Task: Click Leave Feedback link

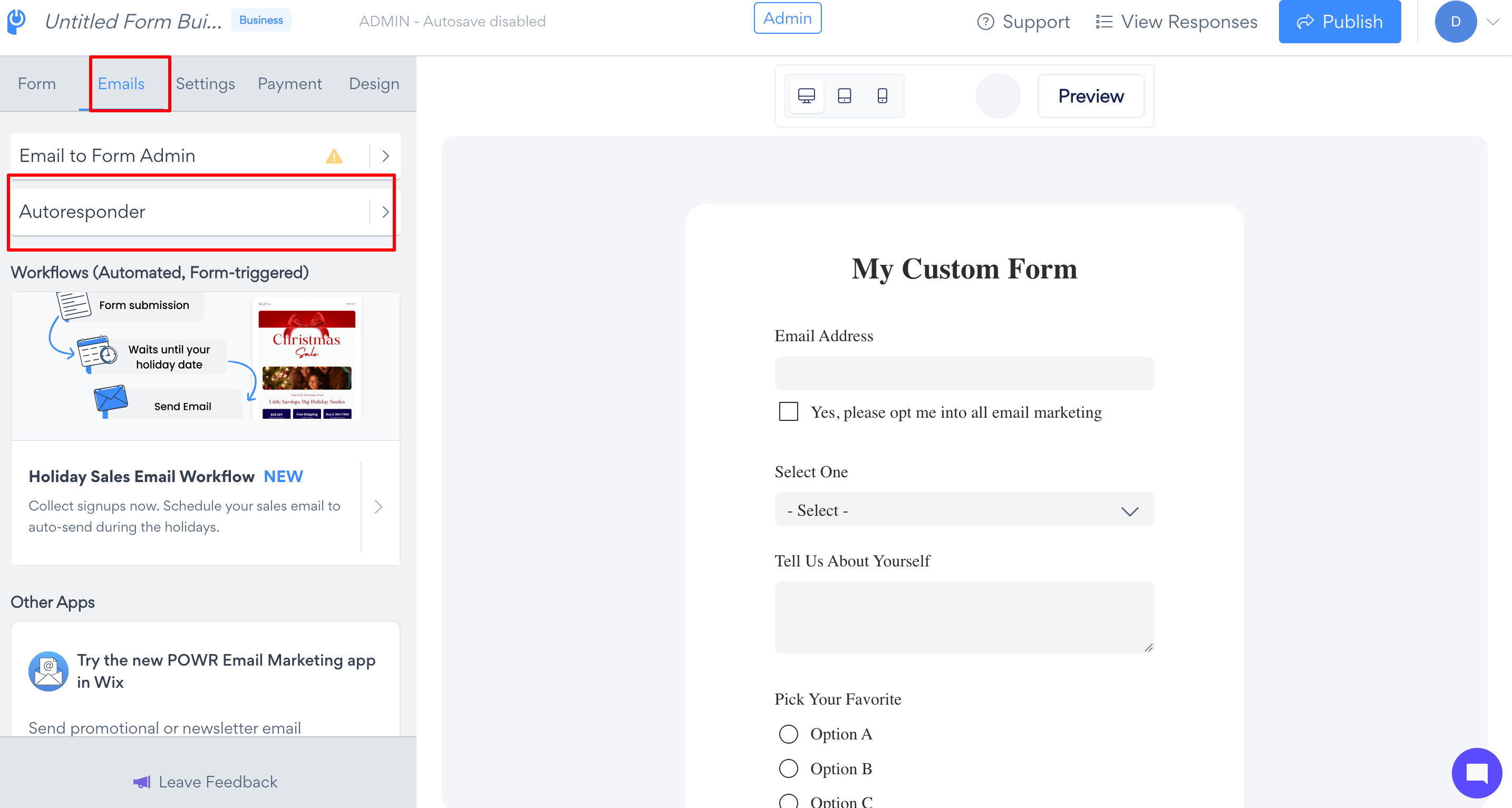Action: pyautogui.click(x=206, y=782)
